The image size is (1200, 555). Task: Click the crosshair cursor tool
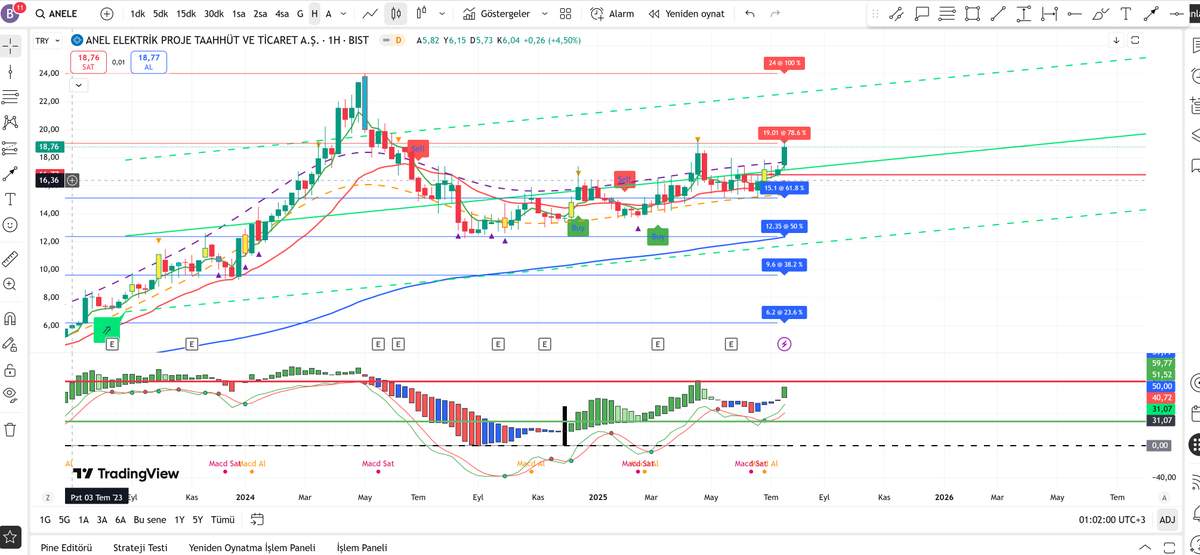11,46
